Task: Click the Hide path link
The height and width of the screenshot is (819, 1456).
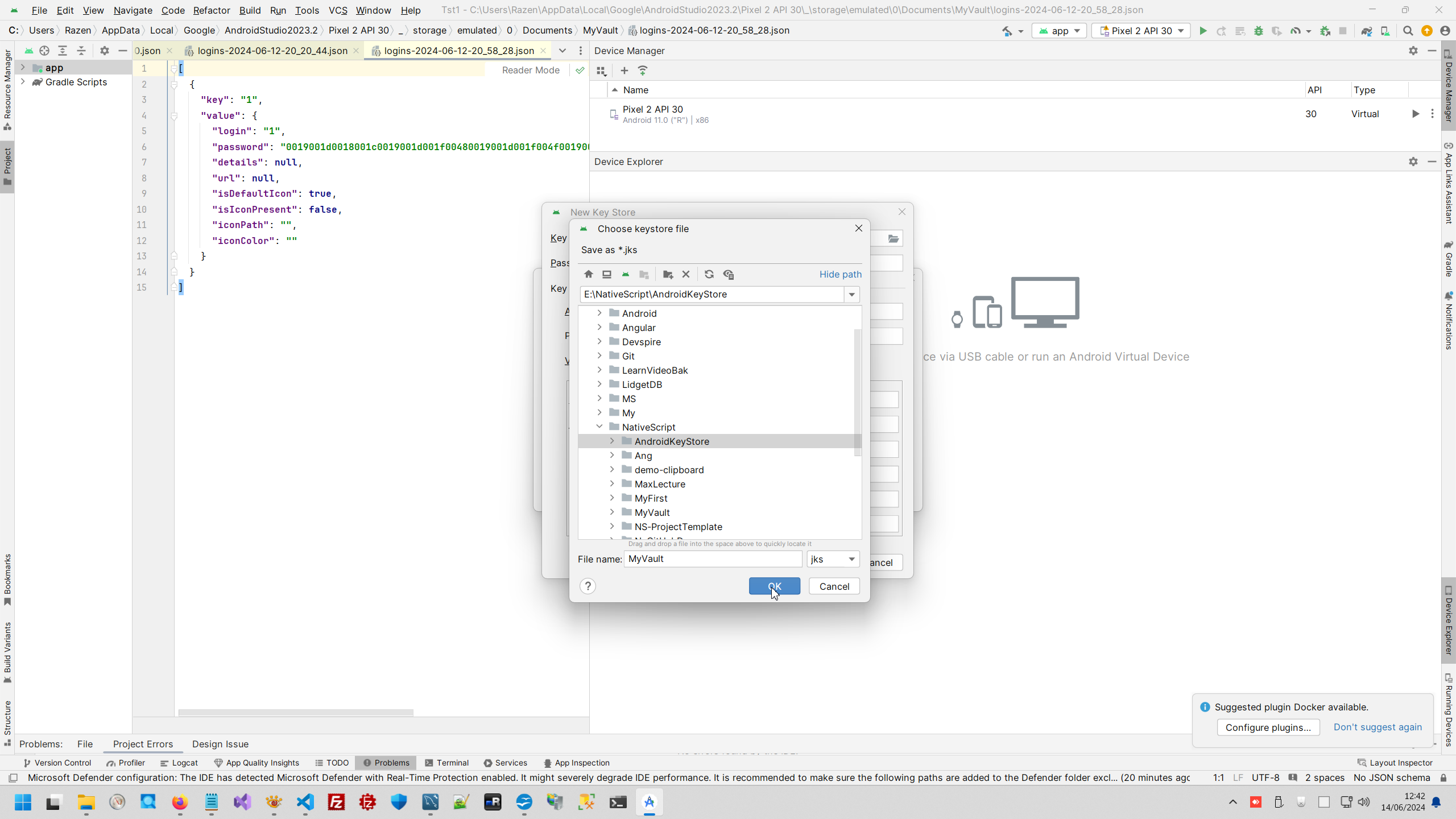Action: [x=840, y=274]
